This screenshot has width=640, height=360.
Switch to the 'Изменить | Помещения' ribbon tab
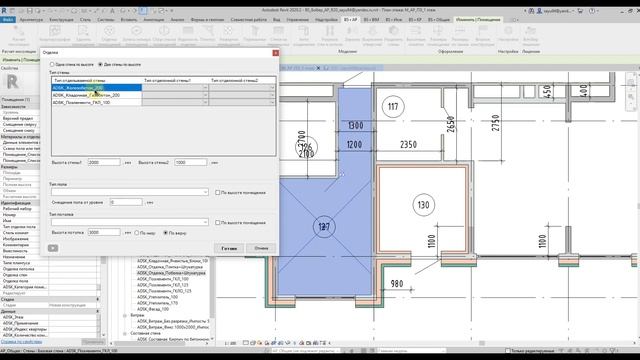478,20
